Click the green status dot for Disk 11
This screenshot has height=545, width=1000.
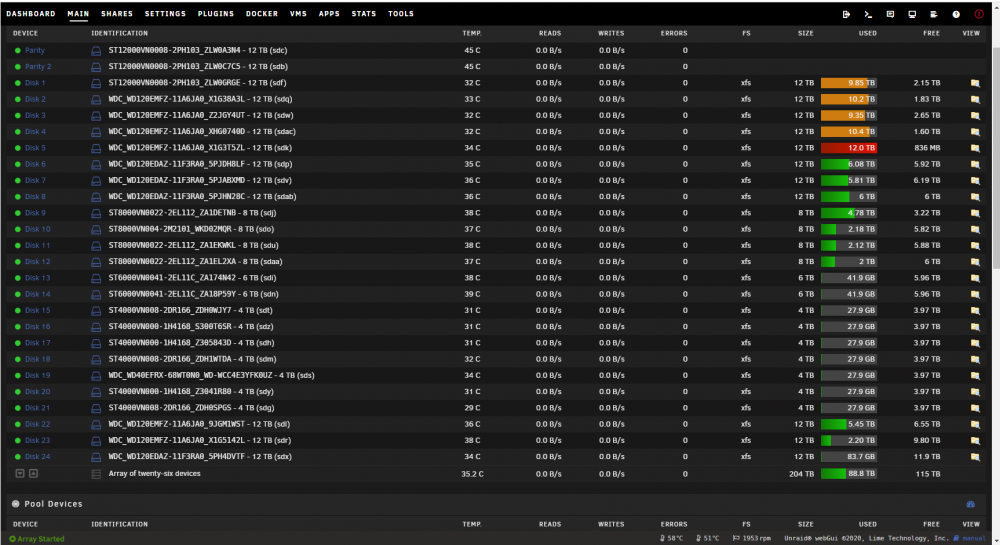click(x=18, y=245)
